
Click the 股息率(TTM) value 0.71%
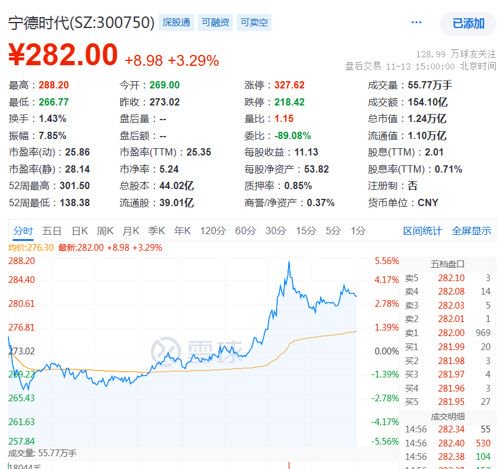coord(448,169)
